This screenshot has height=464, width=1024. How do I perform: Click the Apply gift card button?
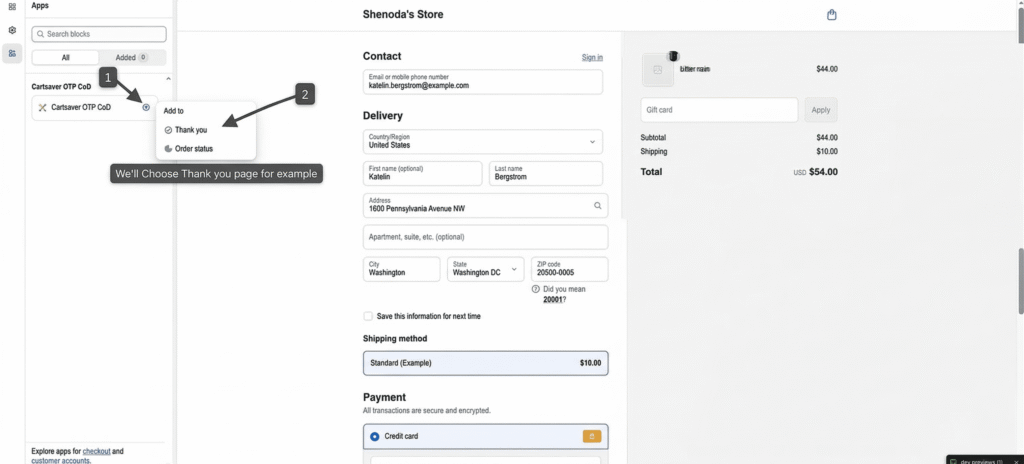[820, 110]
